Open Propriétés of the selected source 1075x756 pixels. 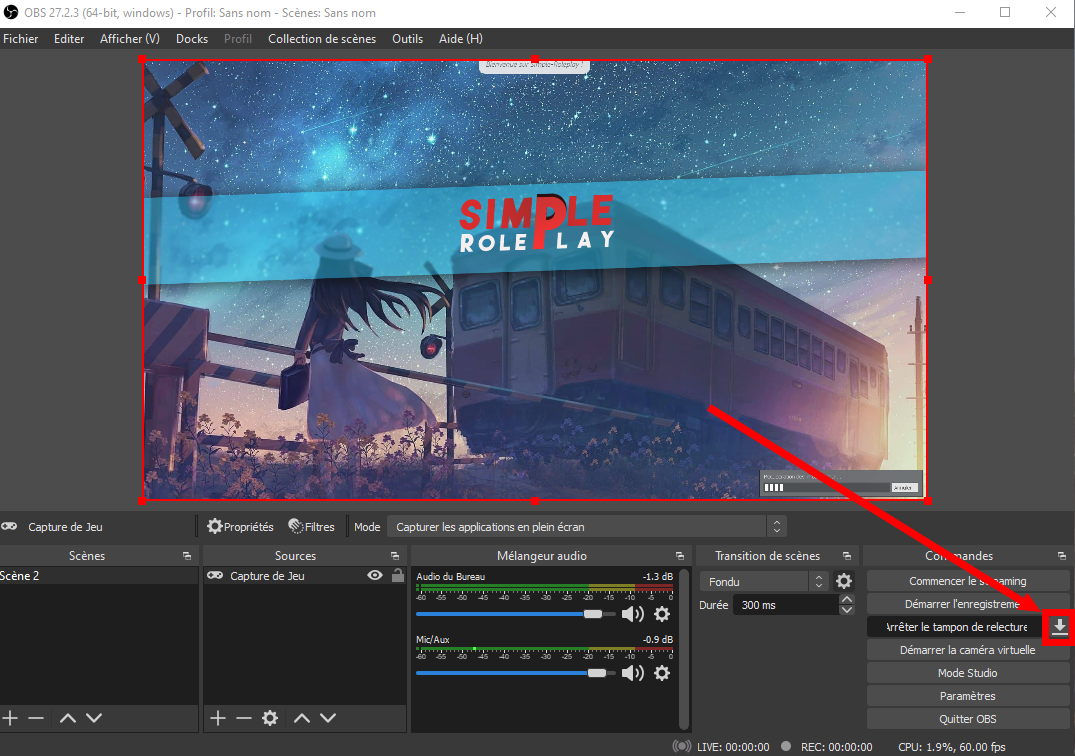click(x=240, y=526)
